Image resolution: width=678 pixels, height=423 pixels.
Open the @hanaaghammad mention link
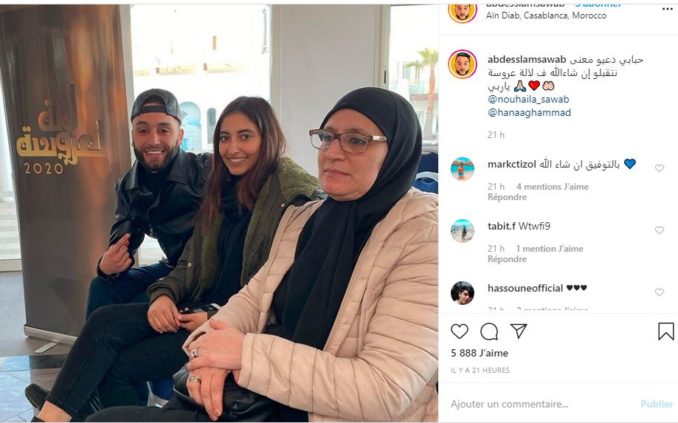(529, 113)
